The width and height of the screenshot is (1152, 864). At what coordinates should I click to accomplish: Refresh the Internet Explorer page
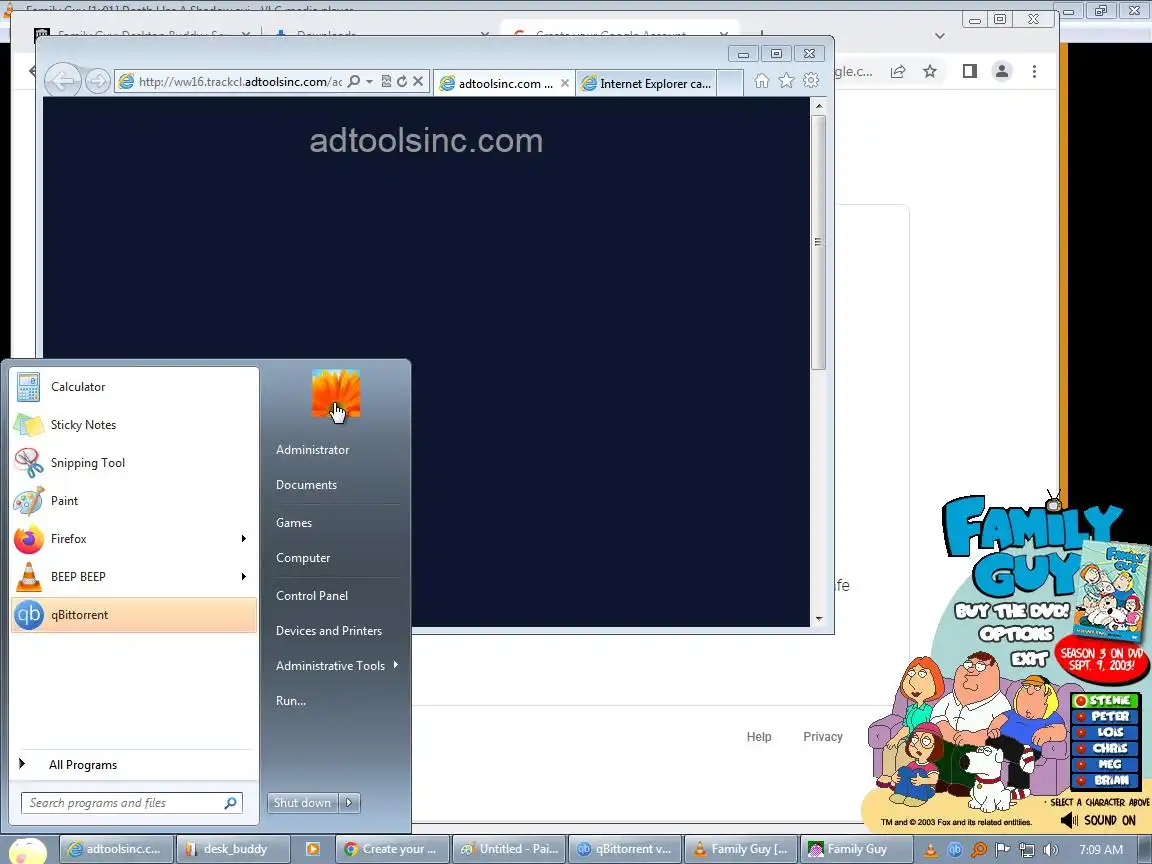[x=402, y=82]
